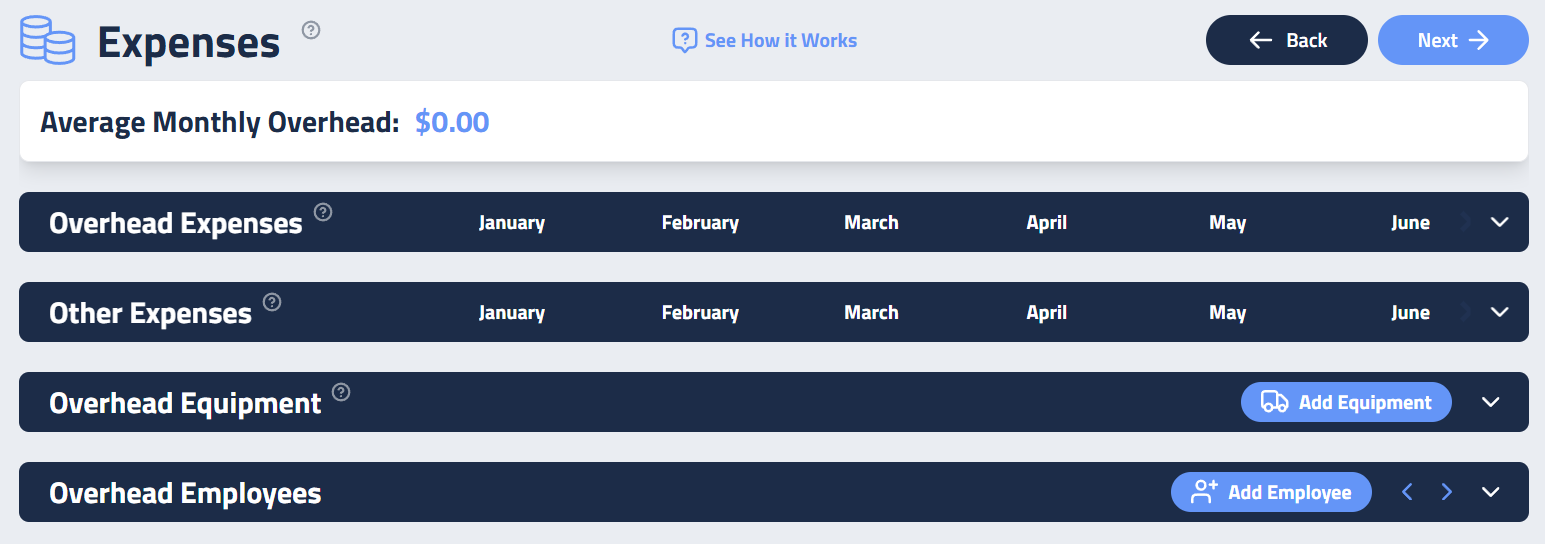Expand the Other Expenses section
The height and width of the screenshot is (544, 1545).
pos(1499,312)
